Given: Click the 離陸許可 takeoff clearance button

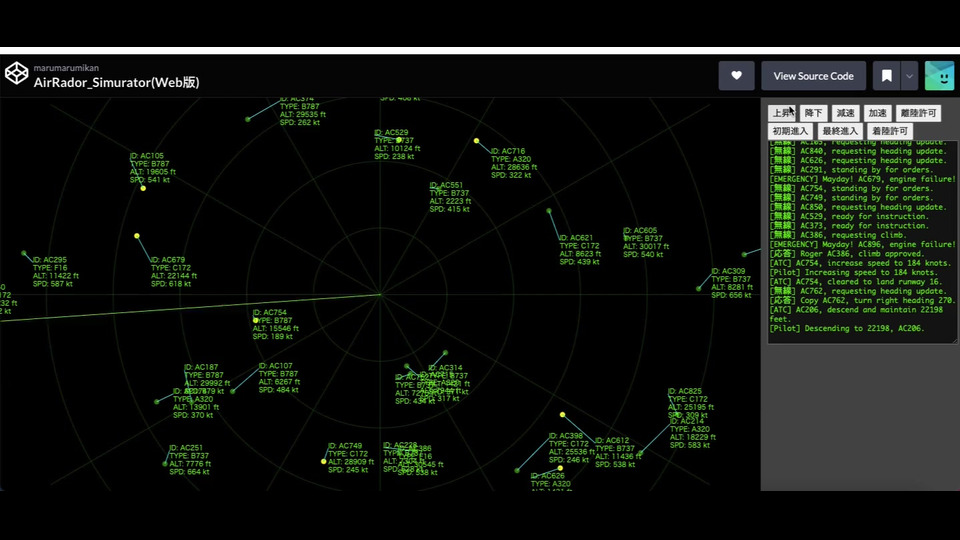Looking at the screenshot, I should (918, 113).
